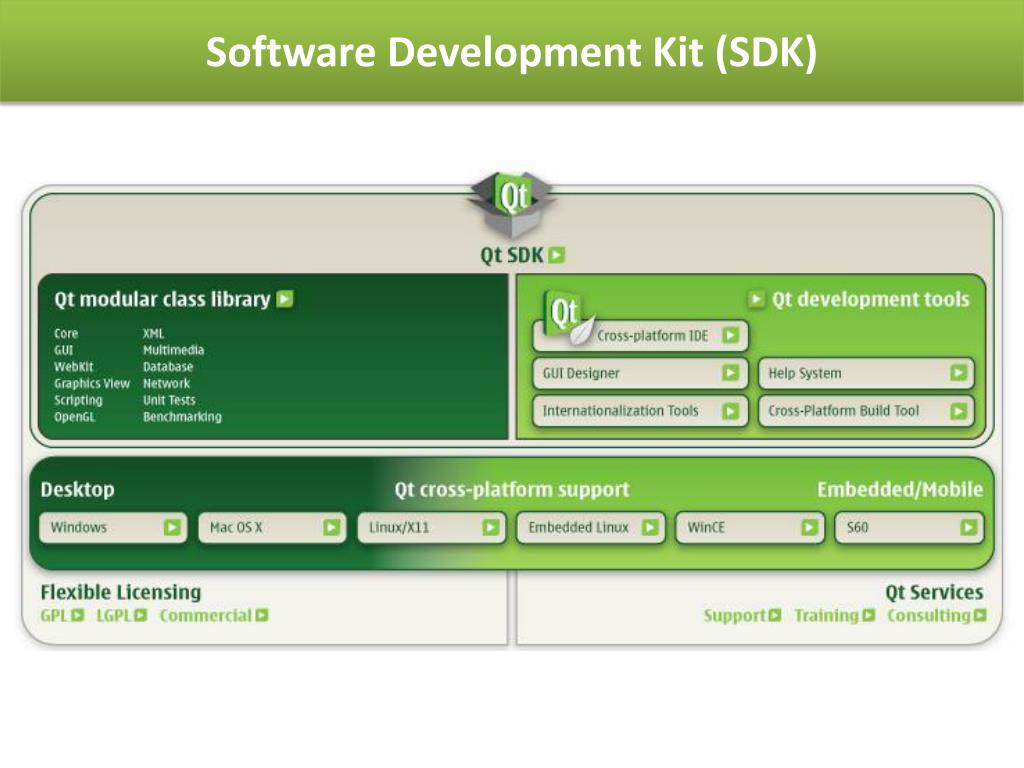Click arrow icon in Internationalization Tools button
This screenshot has width=1024, height=768.
click(x=731, y=411)
